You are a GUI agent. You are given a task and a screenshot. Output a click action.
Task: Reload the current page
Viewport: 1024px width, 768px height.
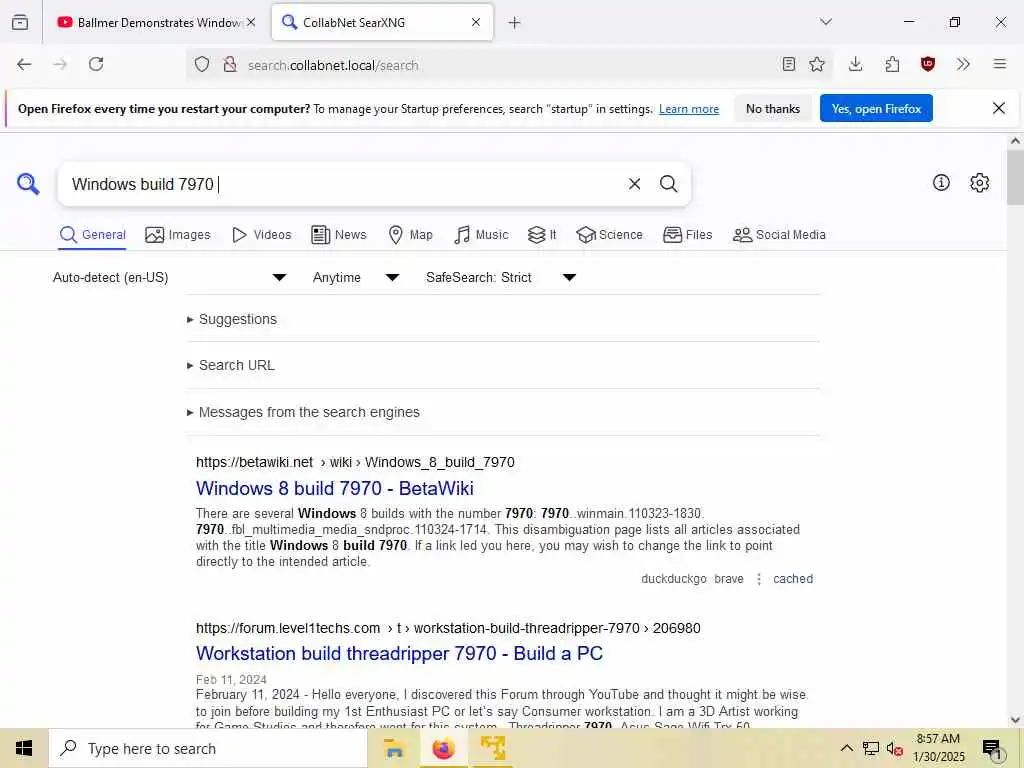click(96, 64)
